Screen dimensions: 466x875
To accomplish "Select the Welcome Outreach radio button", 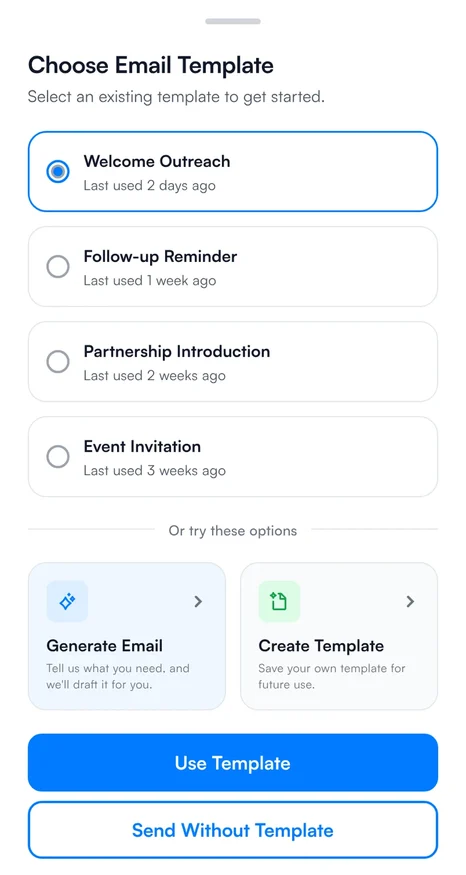I will click(58, 171).
